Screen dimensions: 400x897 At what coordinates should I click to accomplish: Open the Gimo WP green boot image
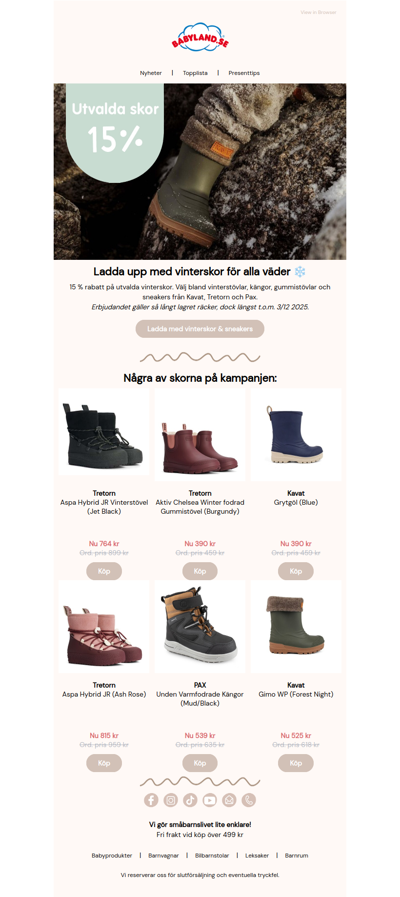(x=296, y=626)
